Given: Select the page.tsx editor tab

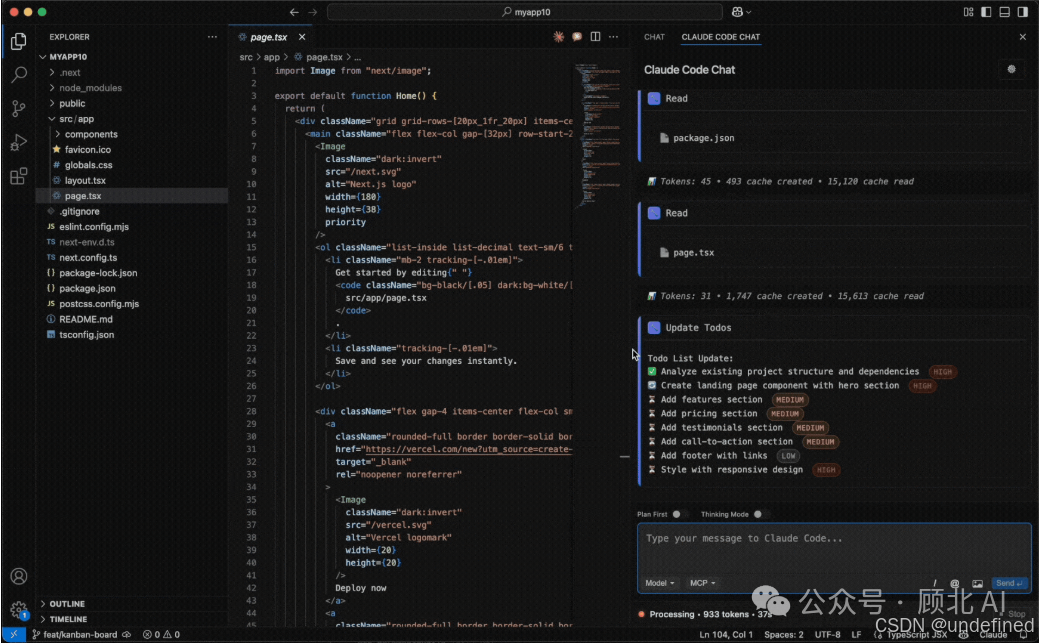Looking at the screenshot, I should 268,37.
